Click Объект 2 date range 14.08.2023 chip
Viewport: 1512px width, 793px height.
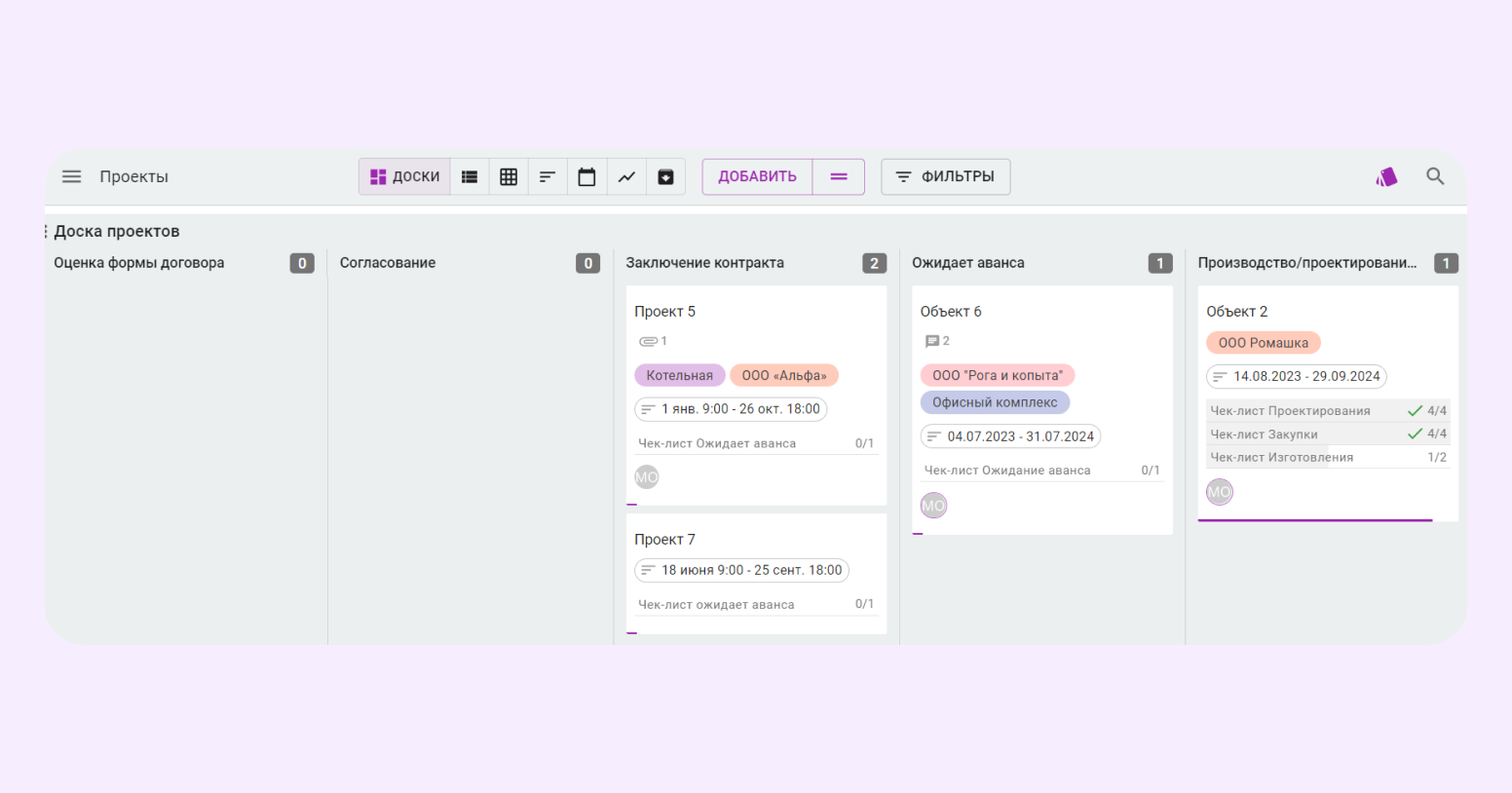pyautogui.click(x=1297, y=376)
